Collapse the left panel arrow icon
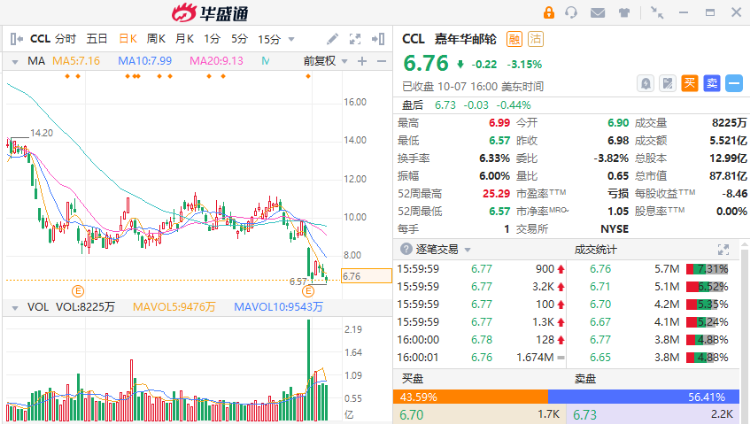The image size is (750, 424). tap(16, 39)
